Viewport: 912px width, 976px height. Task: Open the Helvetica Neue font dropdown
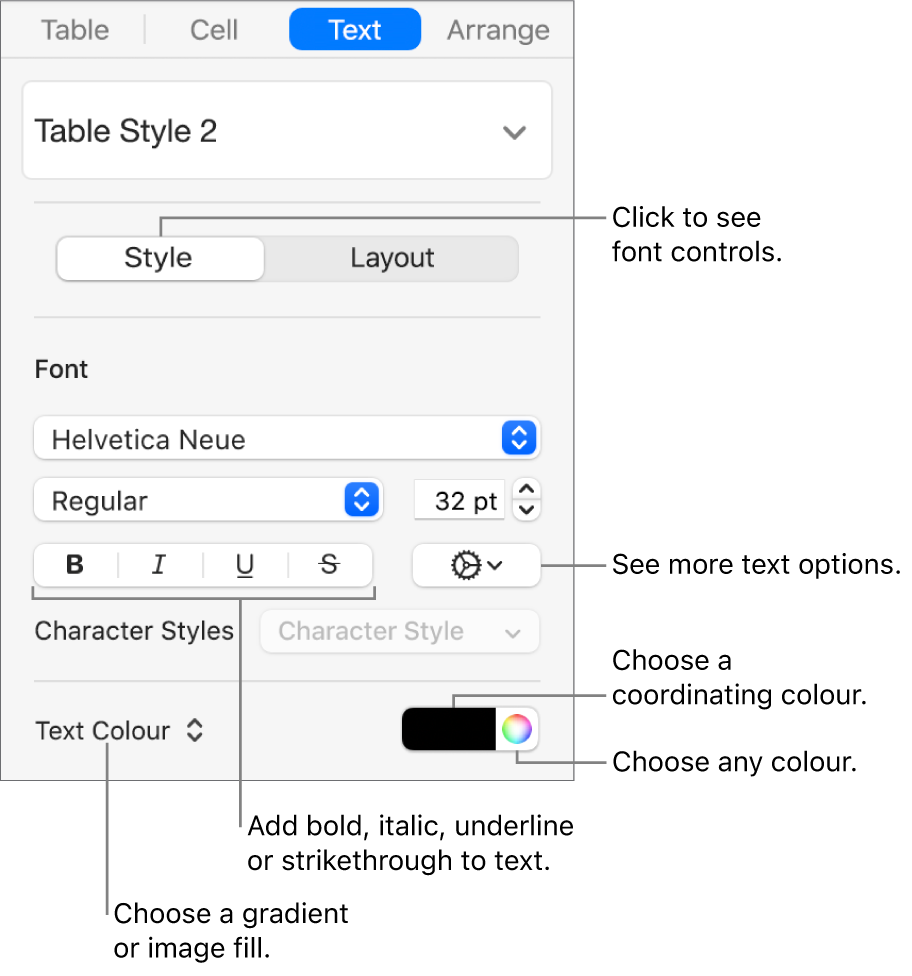click(x=287, y=439)
